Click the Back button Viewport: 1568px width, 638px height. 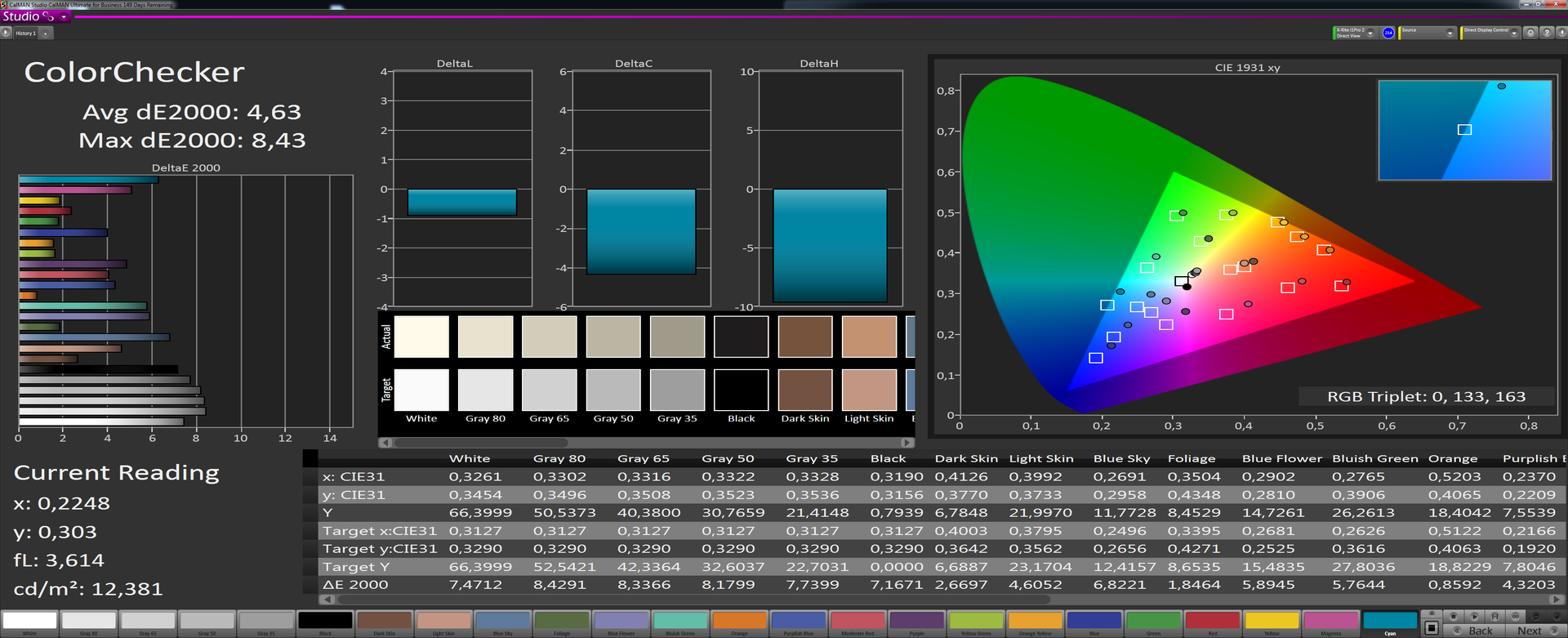click(x=1473, y=631)
